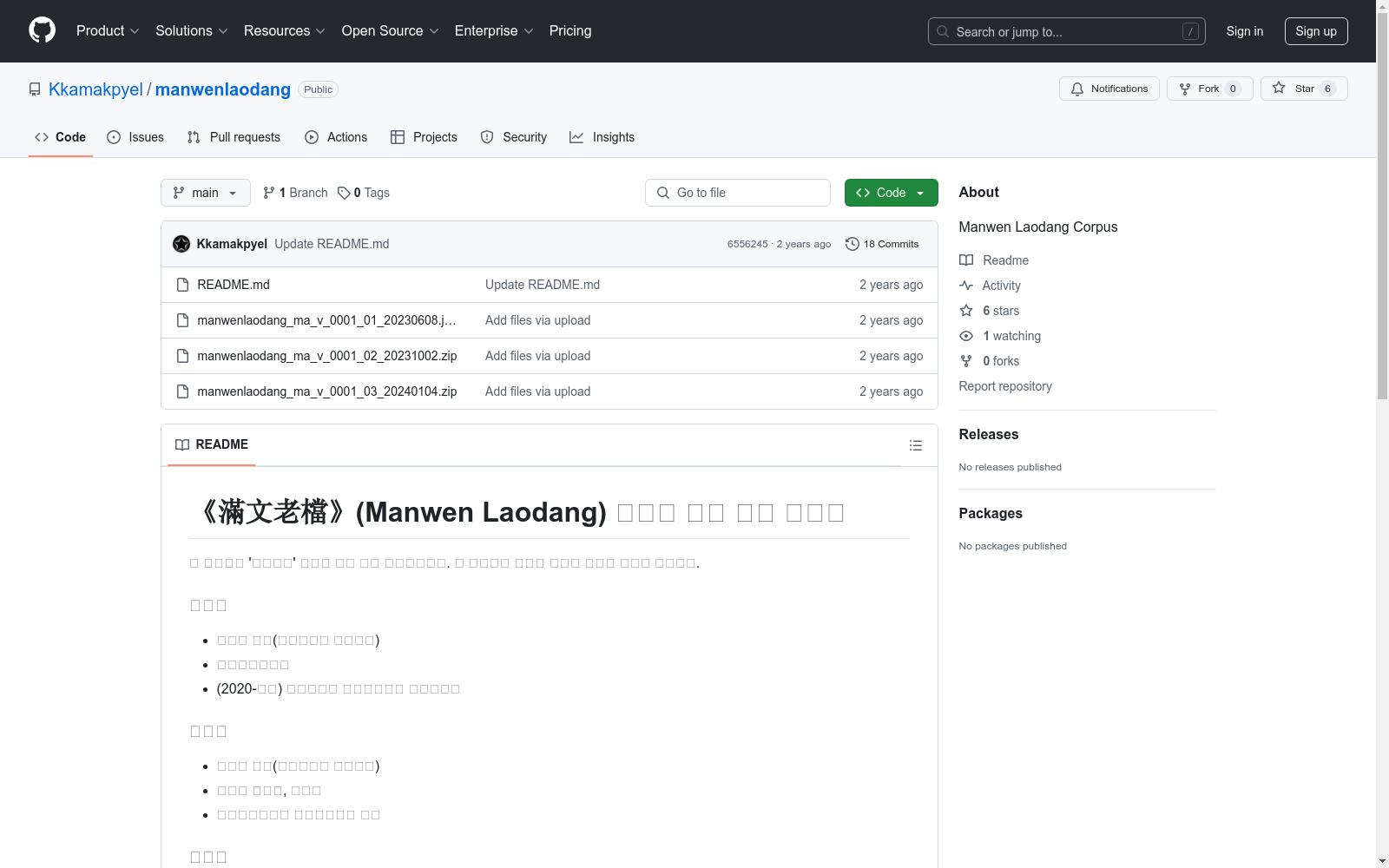
Task: Select the README tab in file viewer
Action: (x=212, y=444)
